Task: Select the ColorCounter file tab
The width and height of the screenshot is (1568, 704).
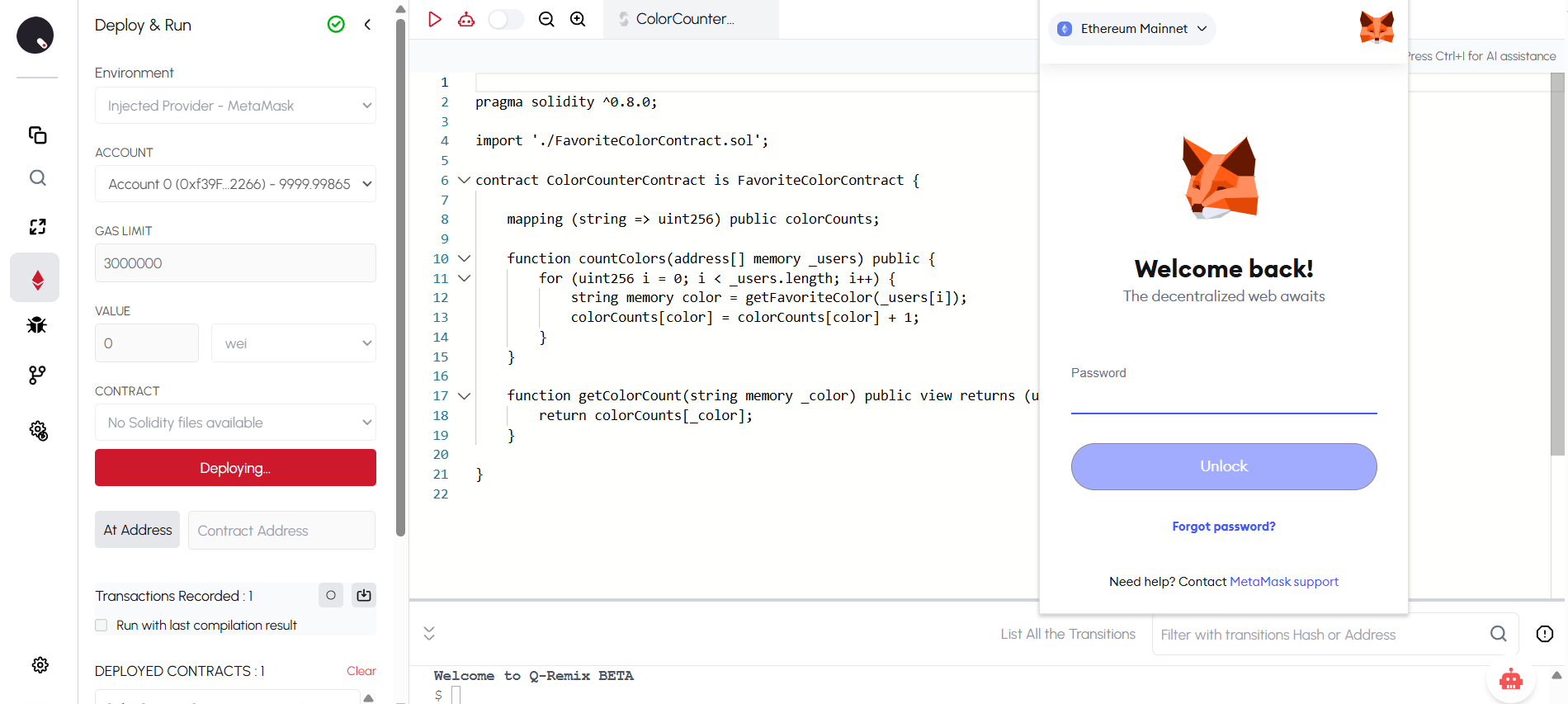Action: pyautogui.click(x=684, y=19)
